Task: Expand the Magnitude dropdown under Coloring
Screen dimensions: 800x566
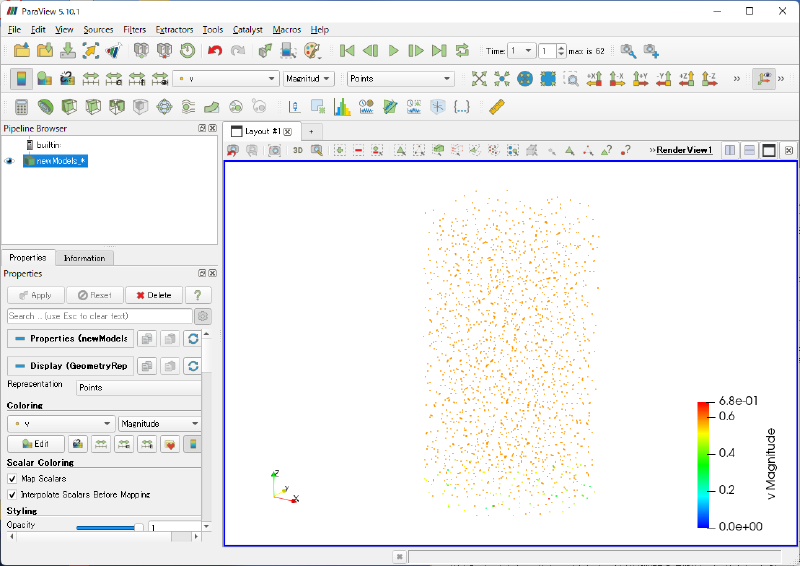Action: pos(159,424)
